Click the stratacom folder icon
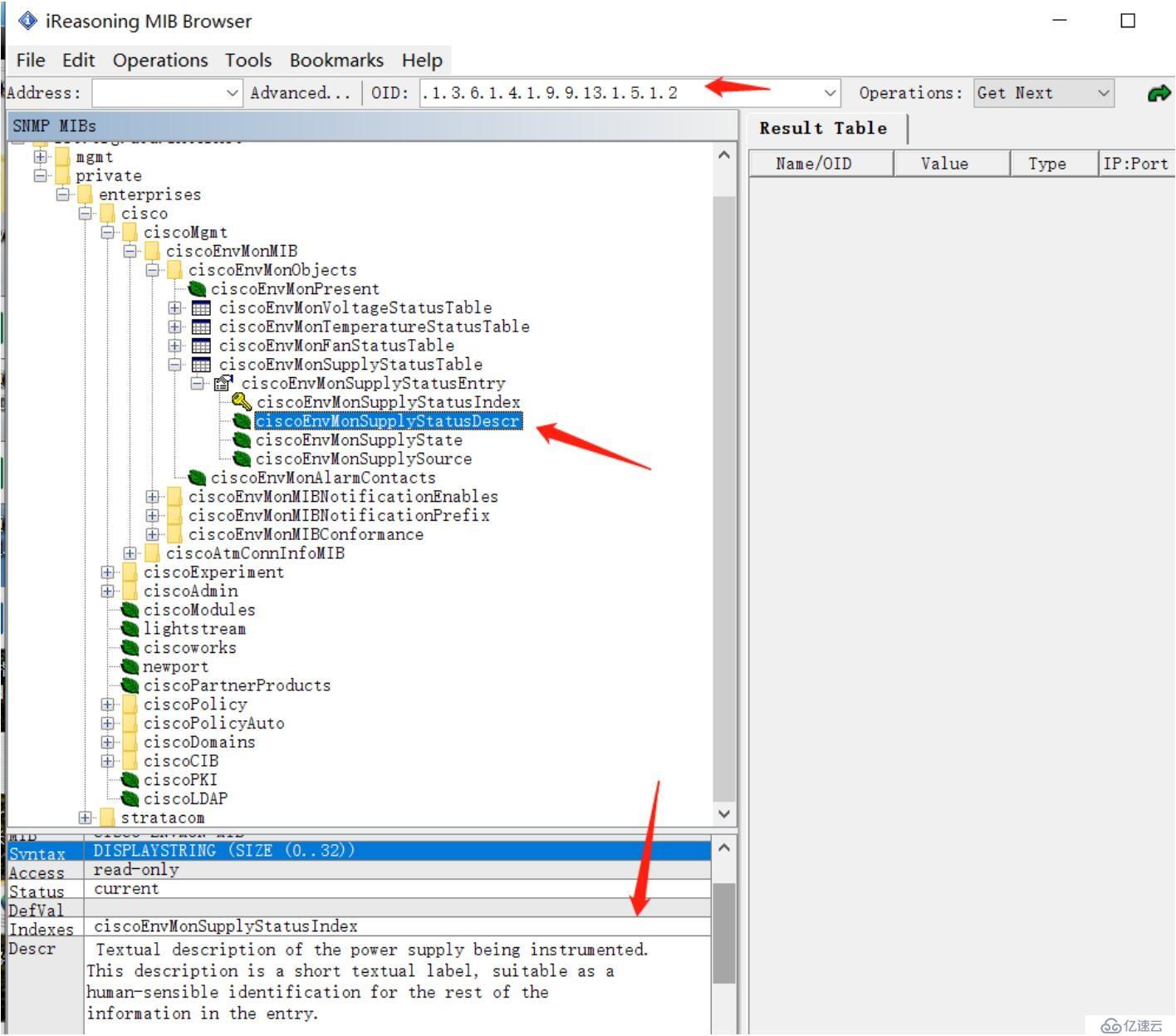Image resolution: width=1176 pixels, height=1036 pixels. click(107, 818)
